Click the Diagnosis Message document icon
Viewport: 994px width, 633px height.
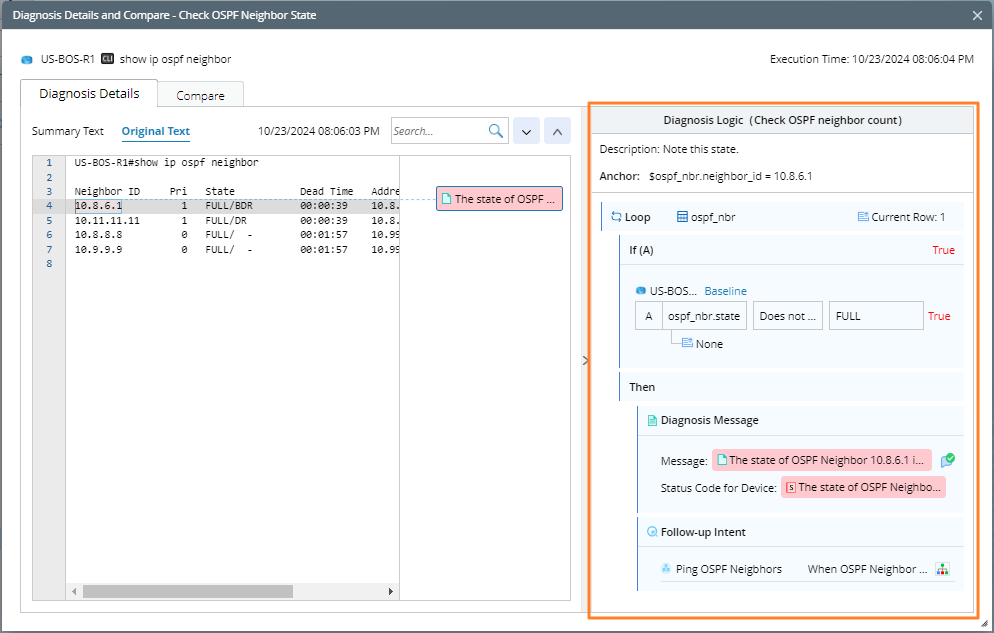pos(652,421)
